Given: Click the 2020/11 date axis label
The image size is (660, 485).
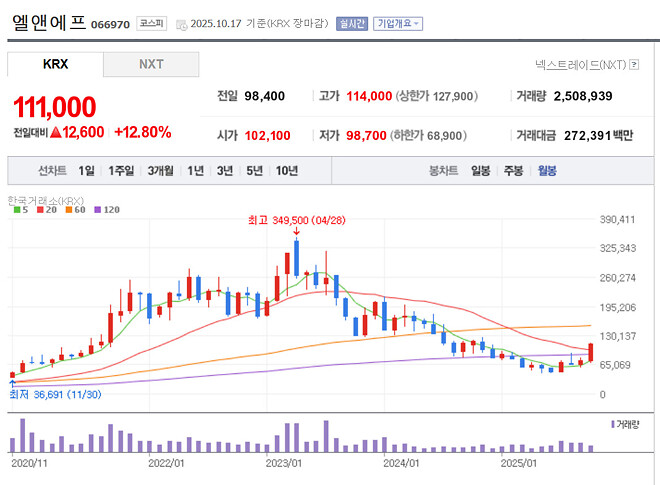Looking at the screenshot, I should coord(29,463).
